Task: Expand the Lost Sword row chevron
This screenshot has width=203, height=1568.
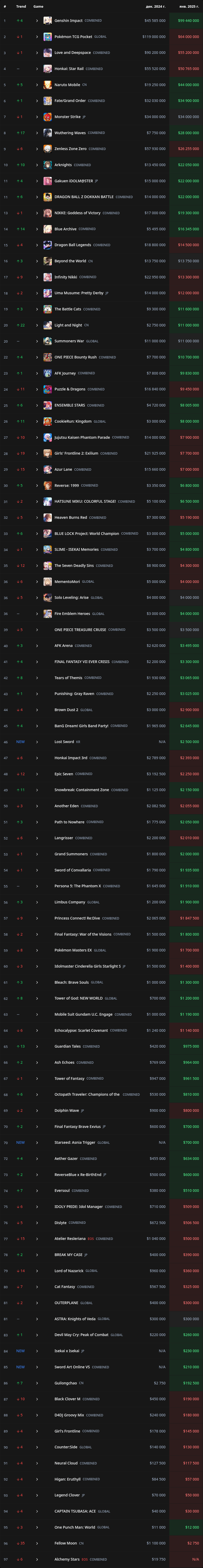Action: tap(37, 742)
